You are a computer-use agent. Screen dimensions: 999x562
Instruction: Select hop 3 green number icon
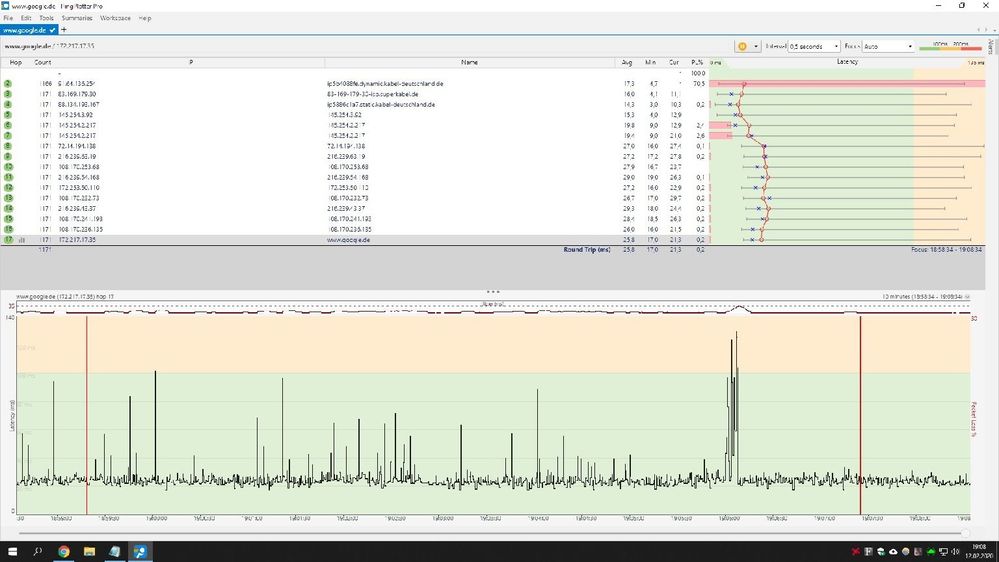point(8,94)
